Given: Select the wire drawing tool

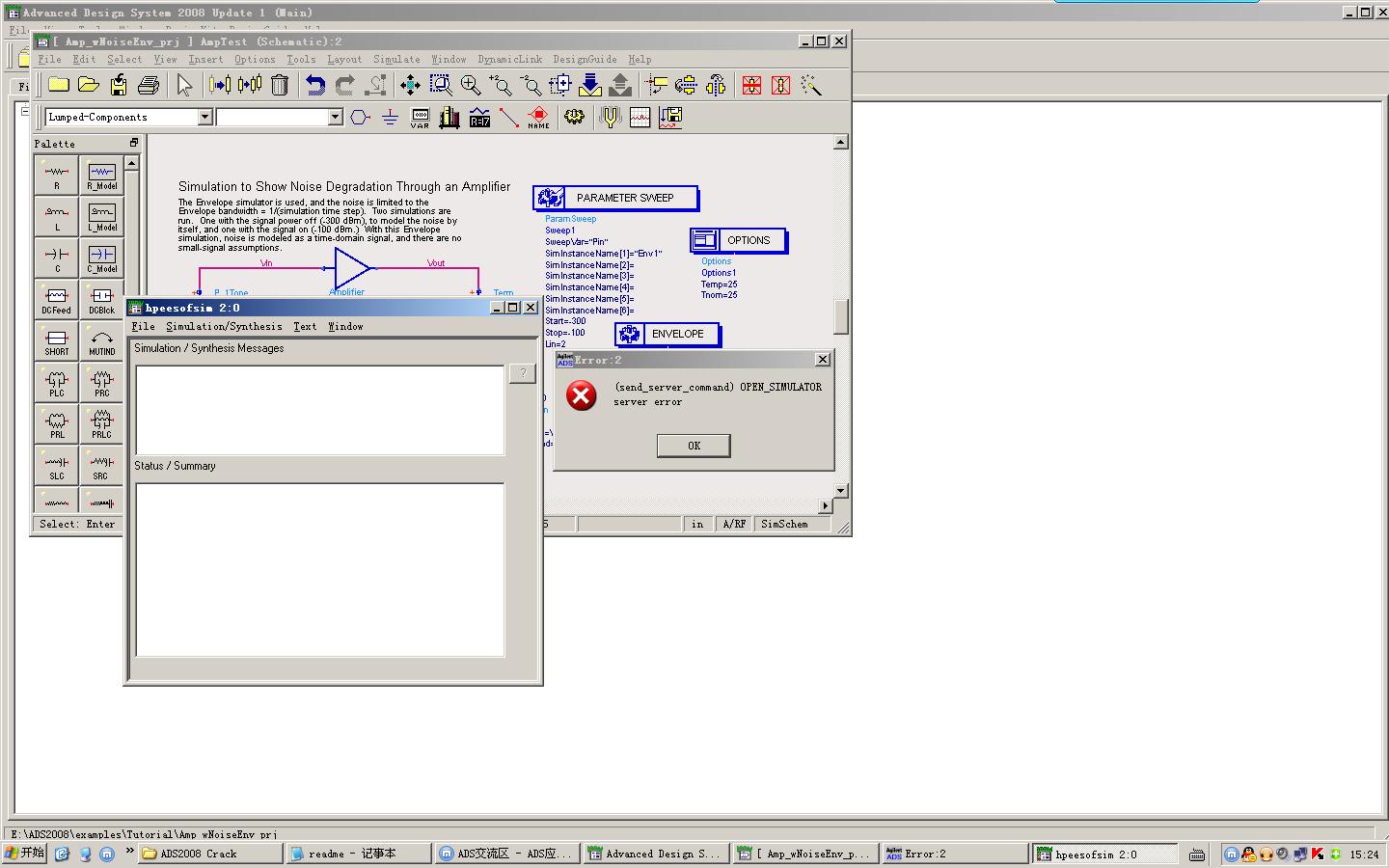Looking at the screenshot, I should [x=509, y=117].
